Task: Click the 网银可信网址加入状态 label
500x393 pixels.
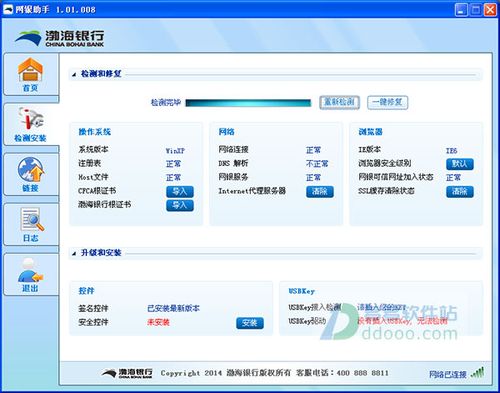Action: [x=396, y=177]
